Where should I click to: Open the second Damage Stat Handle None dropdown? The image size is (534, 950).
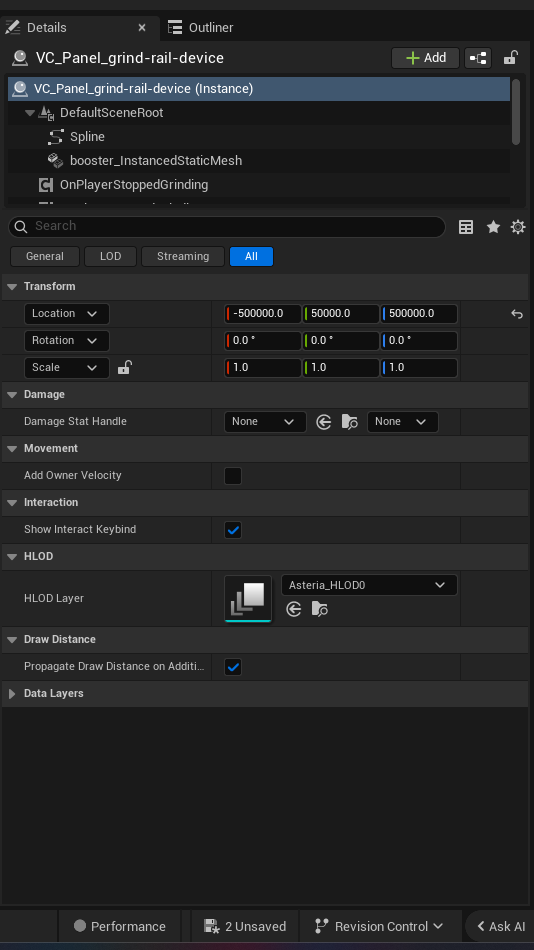click(x=402, y=422)
